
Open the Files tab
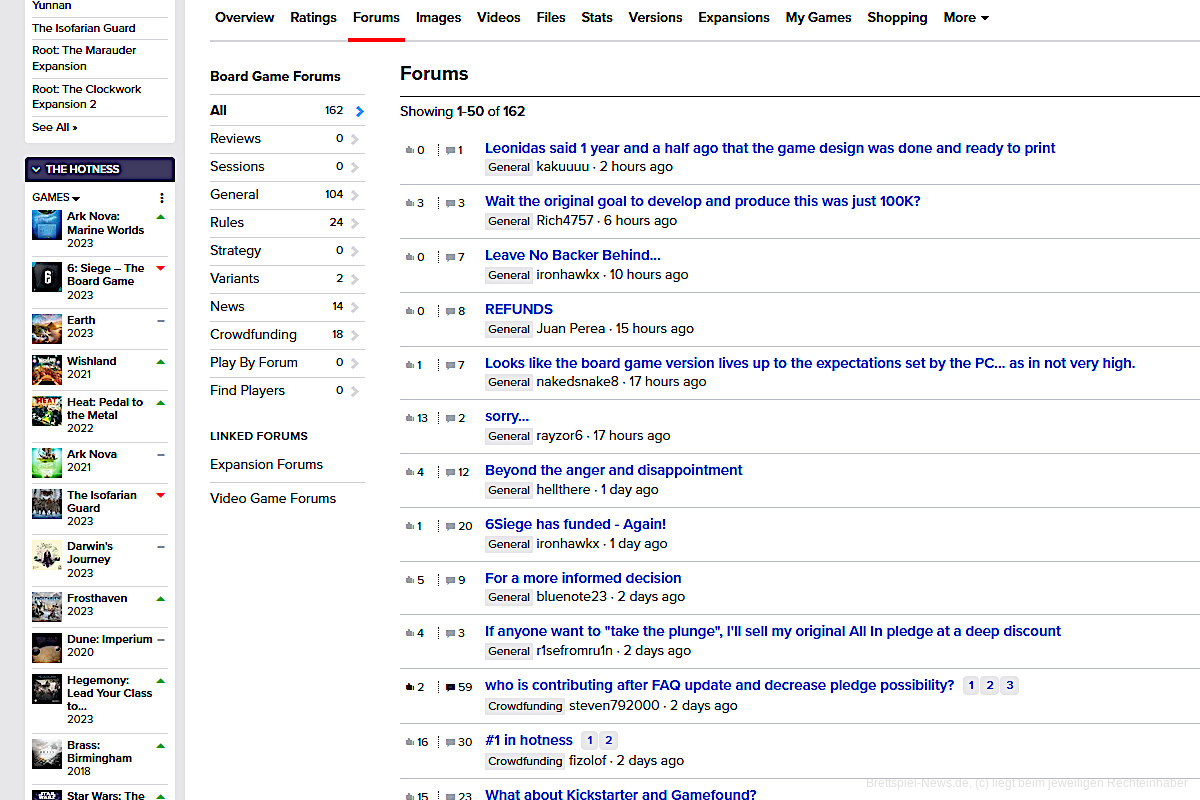[550, 17]
